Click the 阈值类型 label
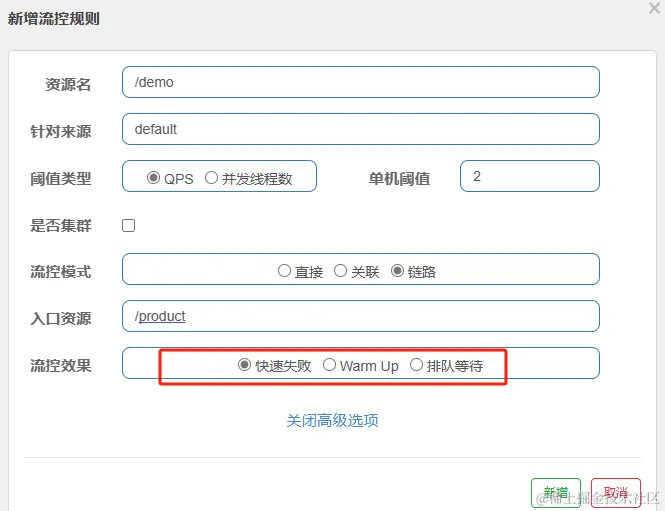 click(61, 179)
